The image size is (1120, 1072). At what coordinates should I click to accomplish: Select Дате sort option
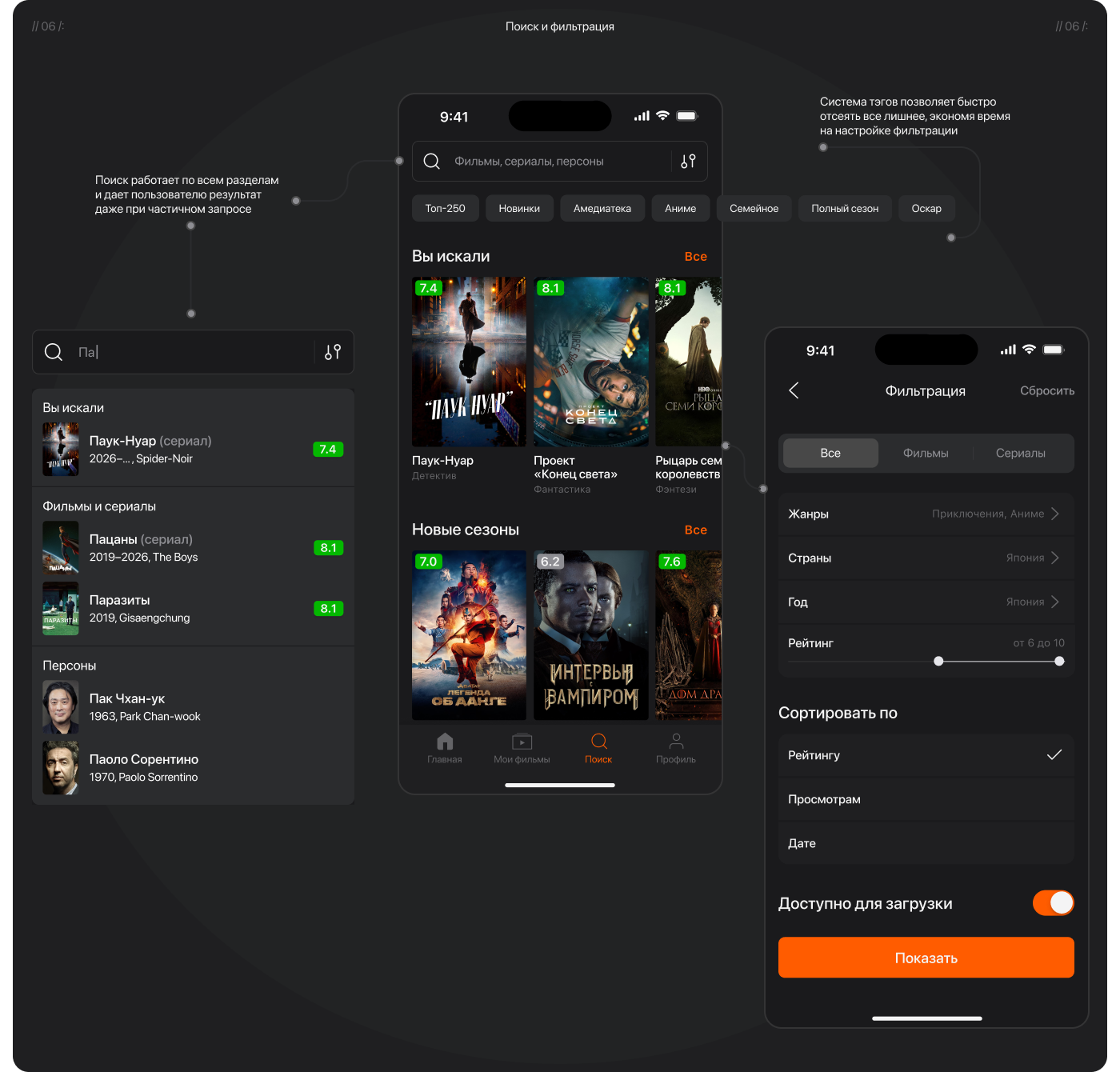pos(926,843)
